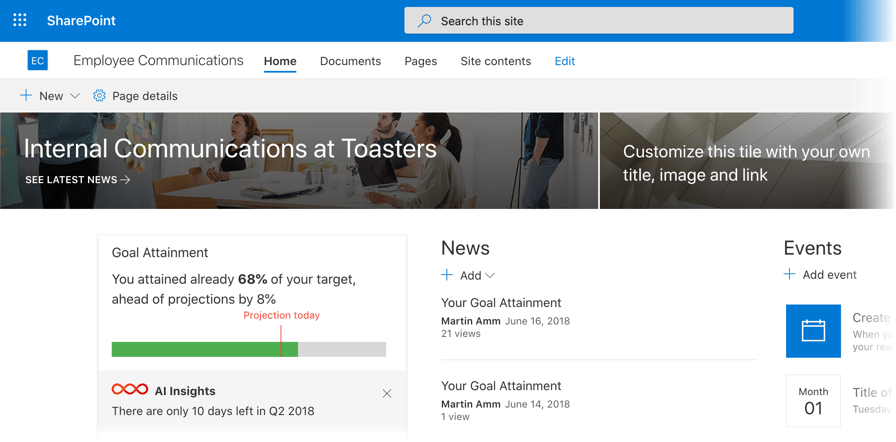Expand the News Add dropdown chevron
896x442 pixels.
490,275
